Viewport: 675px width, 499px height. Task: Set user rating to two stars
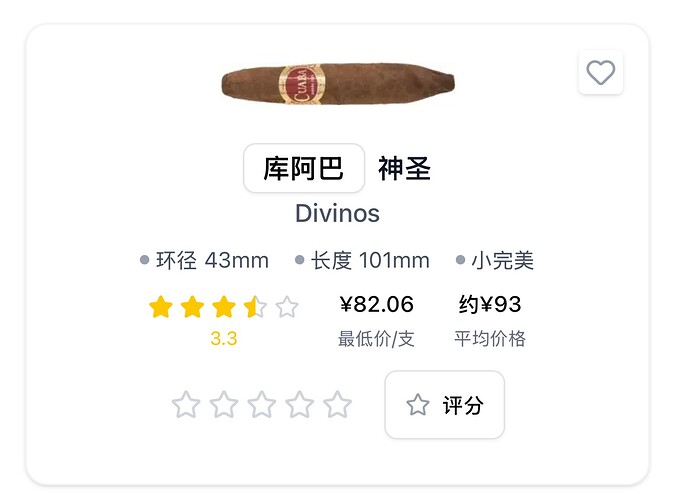point(224,405)
